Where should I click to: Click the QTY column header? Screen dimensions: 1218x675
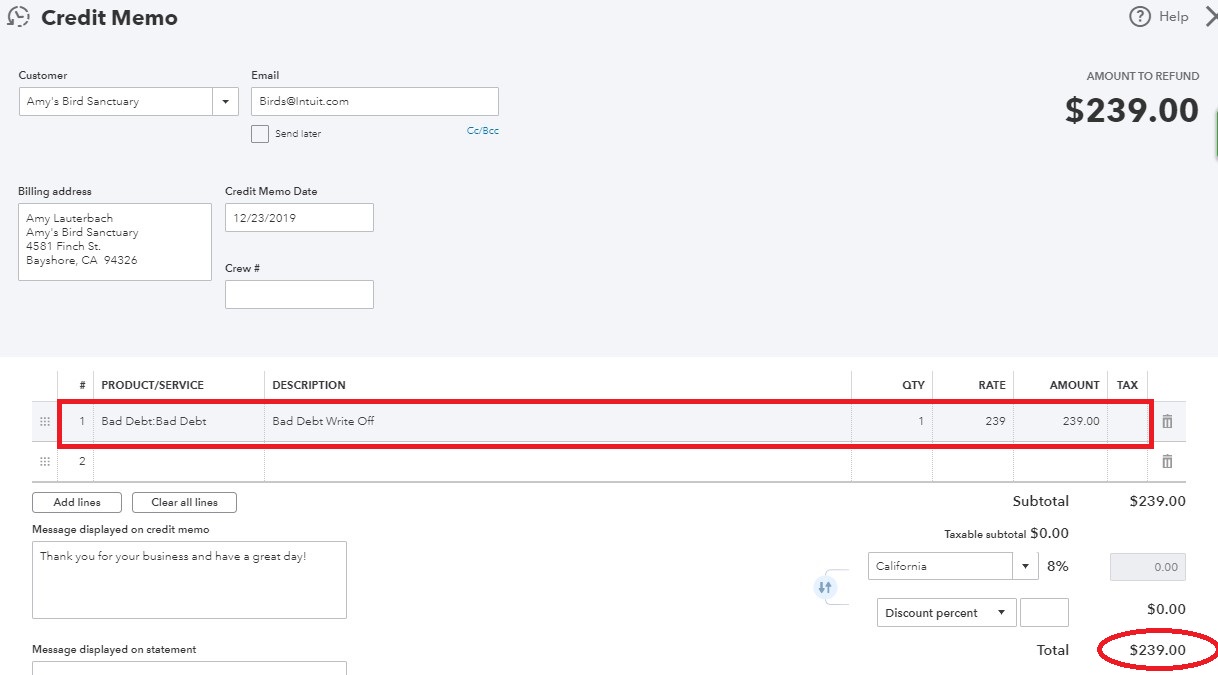point(913,385)
